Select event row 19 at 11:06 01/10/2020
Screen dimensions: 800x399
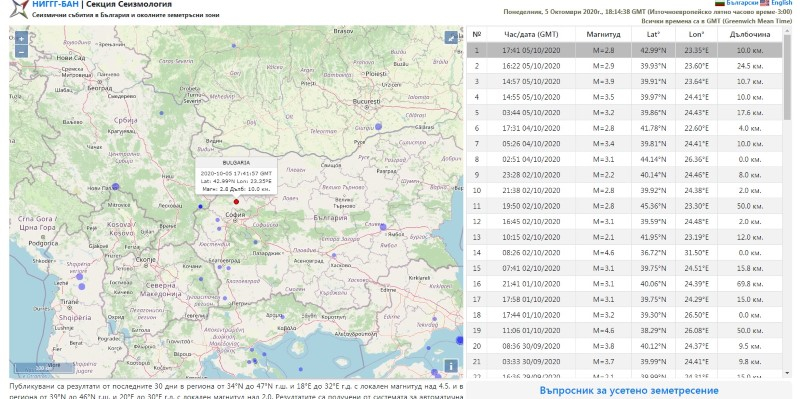click(x=624, y=331)
